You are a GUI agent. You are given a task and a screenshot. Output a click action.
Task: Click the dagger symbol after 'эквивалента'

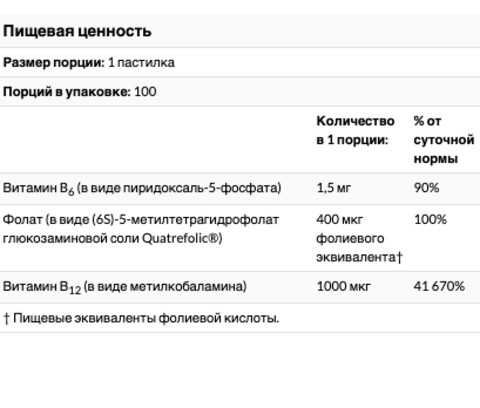click(x=400, y=257)
